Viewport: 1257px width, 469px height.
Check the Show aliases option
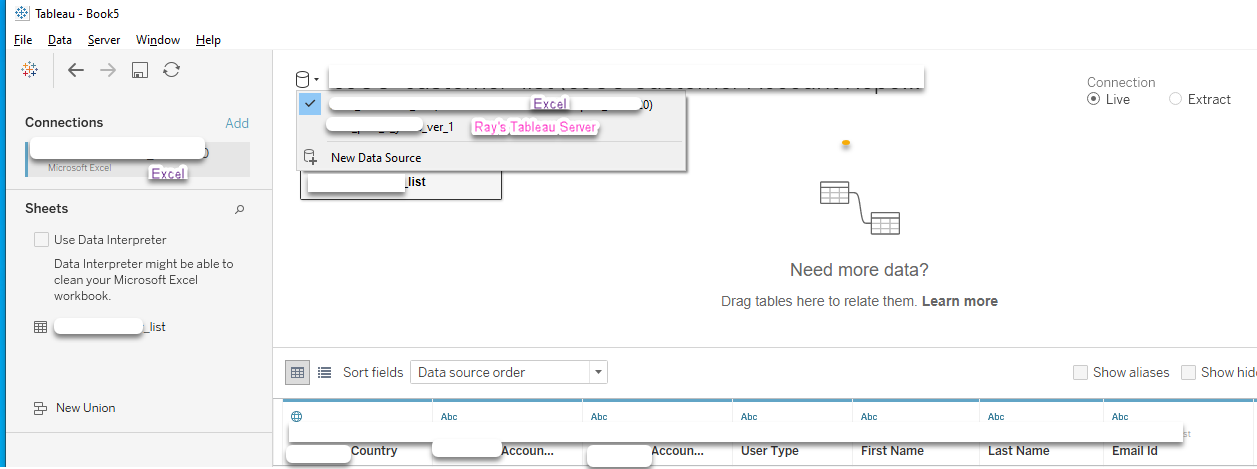tap(1080, 372)
